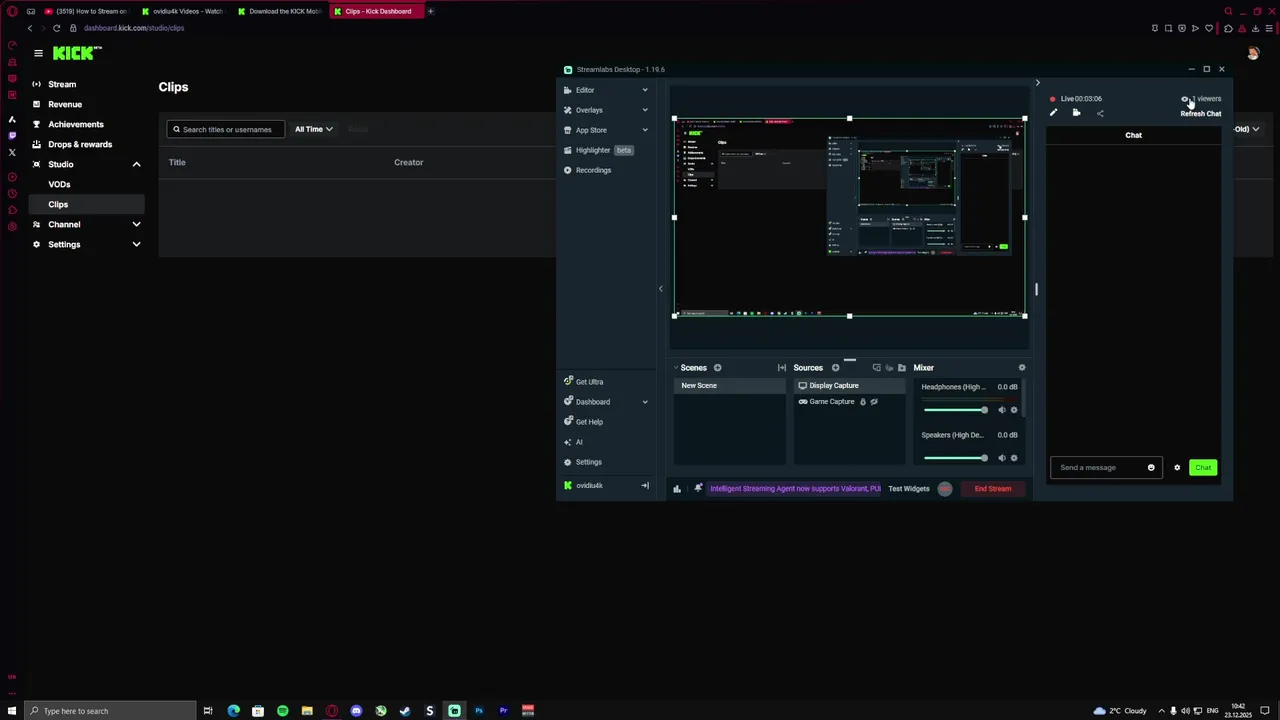This screenshot has height=720, width=1280.
Task: Collapse the chat panel arrow
Action: coord(1037,83)
